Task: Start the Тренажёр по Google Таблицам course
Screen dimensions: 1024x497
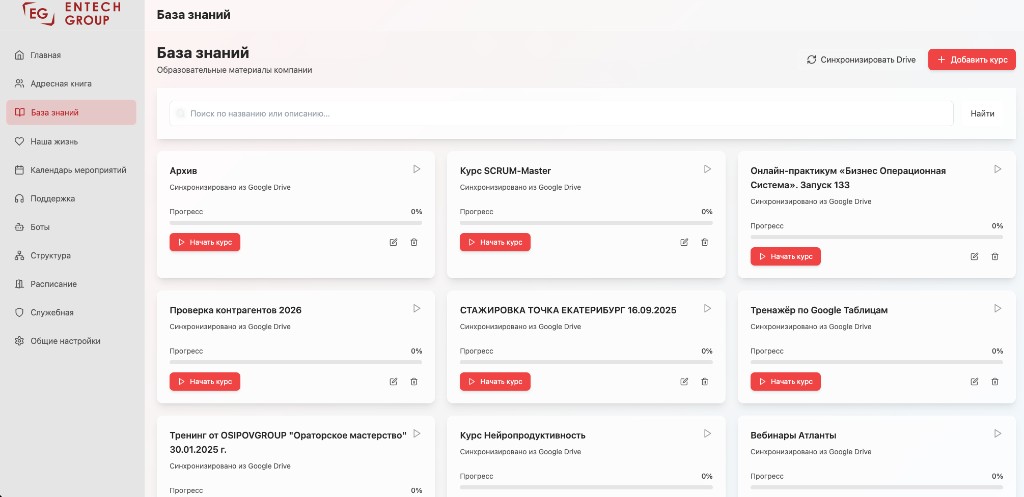Action: [786, 381]
